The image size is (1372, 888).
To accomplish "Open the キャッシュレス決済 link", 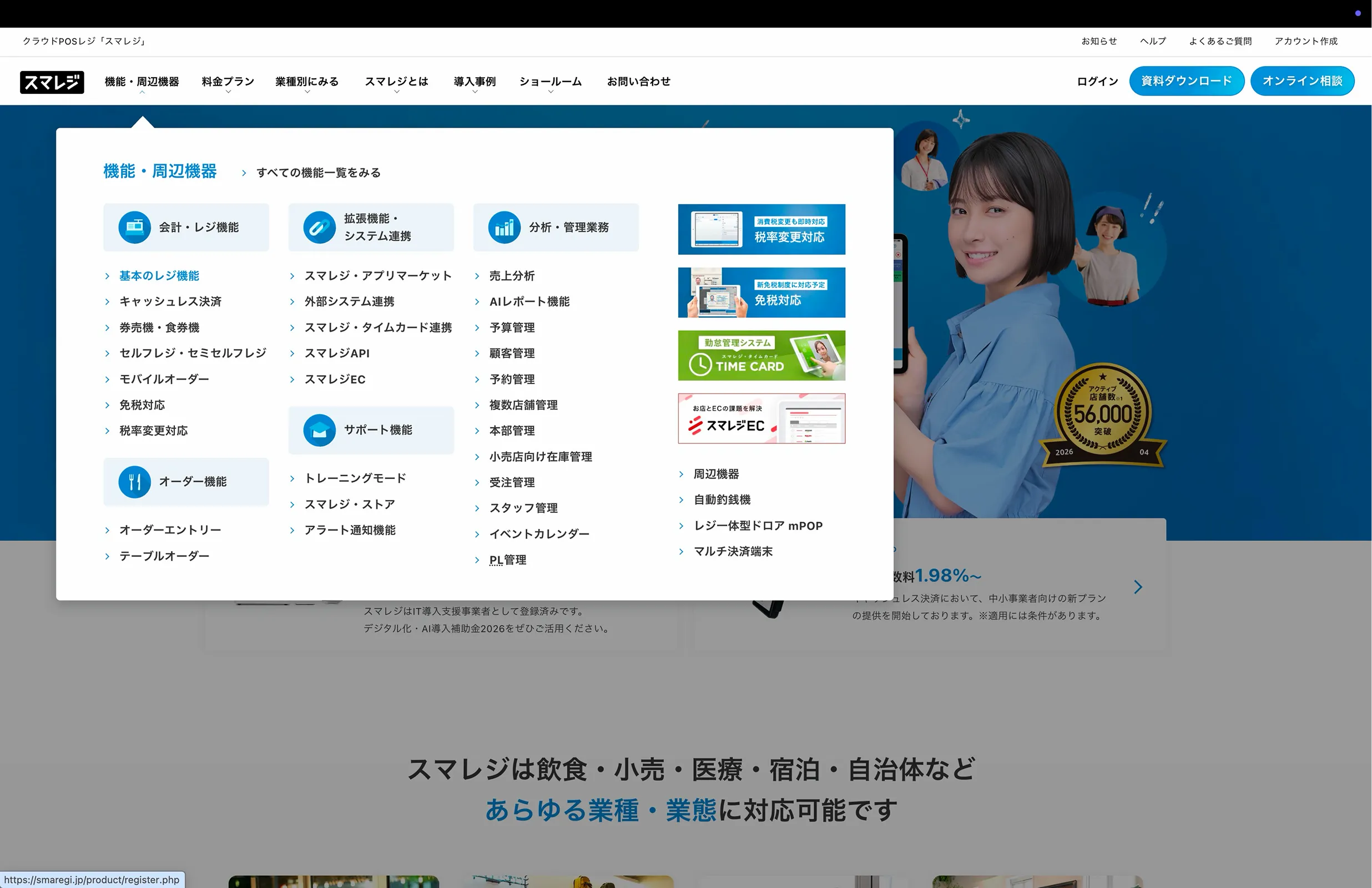I will click(x=170, y=301).
